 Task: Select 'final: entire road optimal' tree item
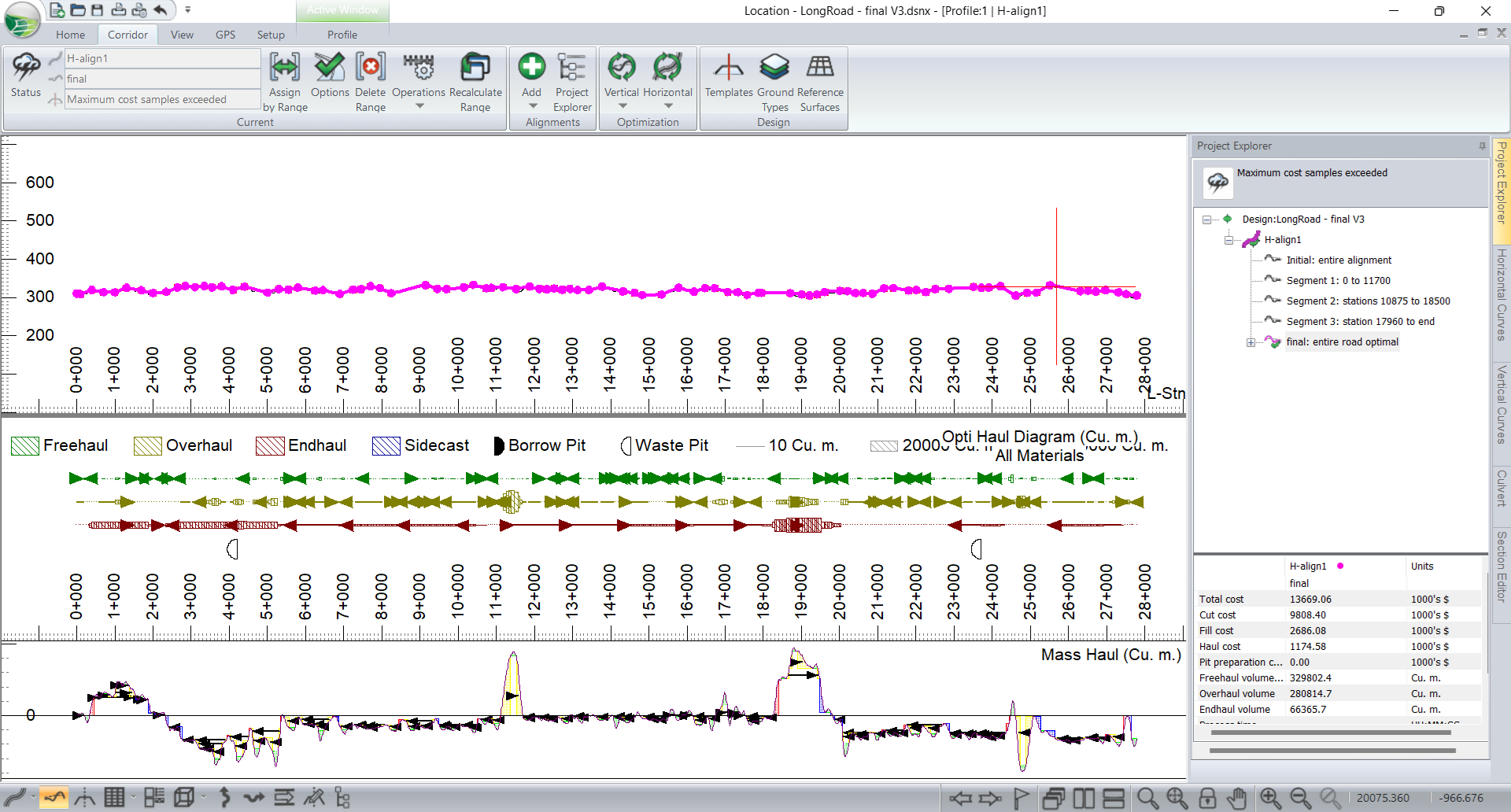click(1342, 342)
